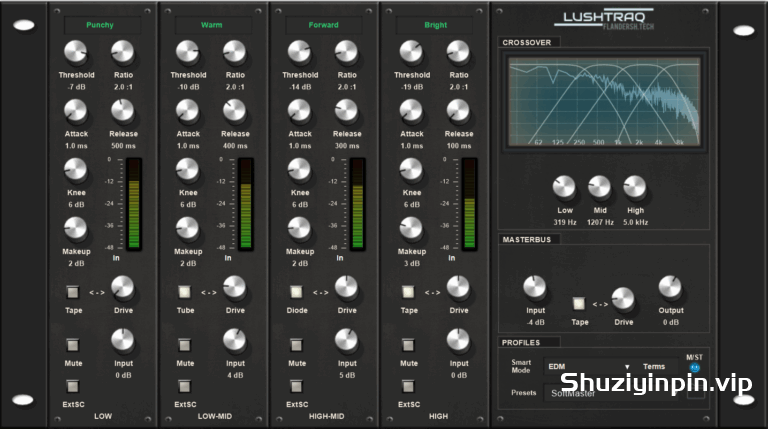Click the HIGH band Knee knob
The image size is (768, 429).
click(x=410, y=169)
